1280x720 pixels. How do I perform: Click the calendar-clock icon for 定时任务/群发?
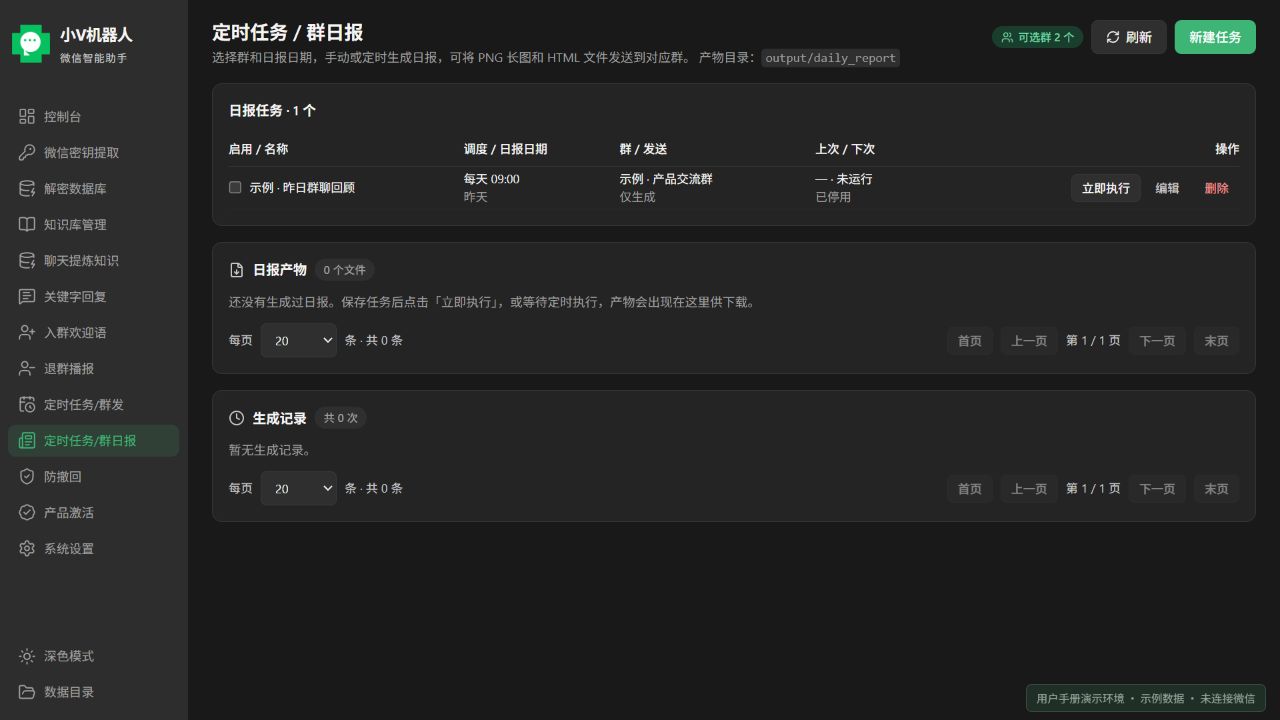pyautogui.click(x=27, y=405)
